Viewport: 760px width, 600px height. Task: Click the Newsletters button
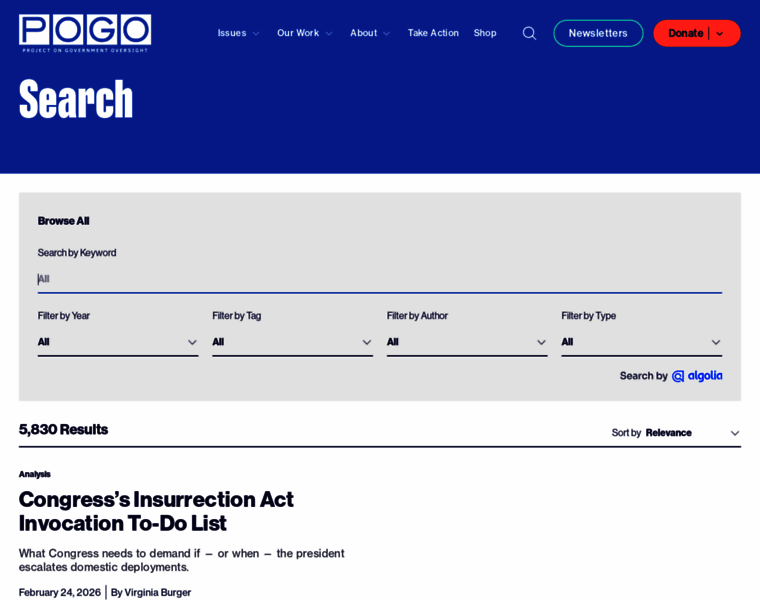[x=598, y=33]
